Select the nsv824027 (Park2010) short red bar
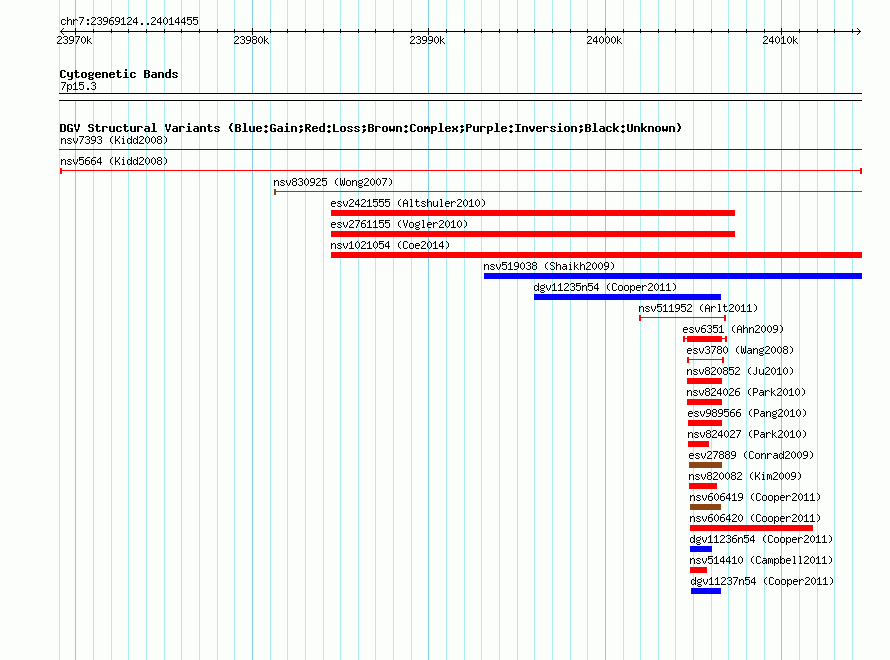890x660 pixels. [699, 444]
